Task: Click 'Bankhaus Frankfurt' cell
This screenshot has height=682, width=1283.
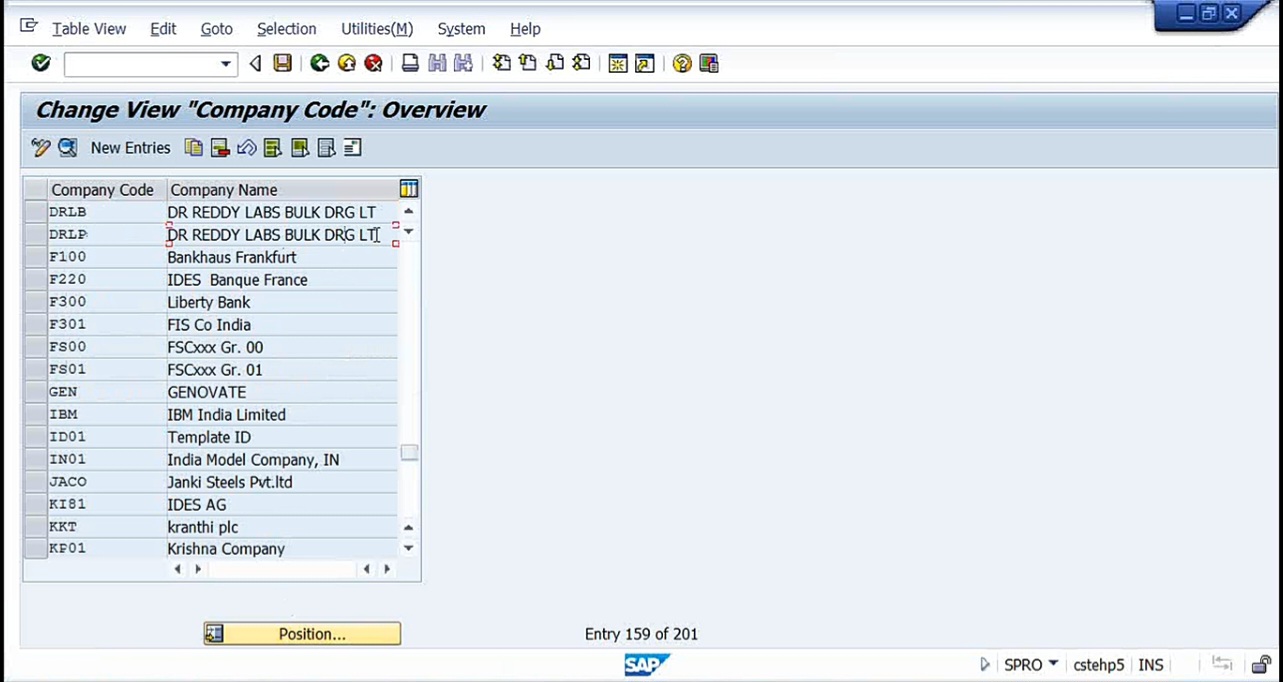Action: tap(281, 257)
